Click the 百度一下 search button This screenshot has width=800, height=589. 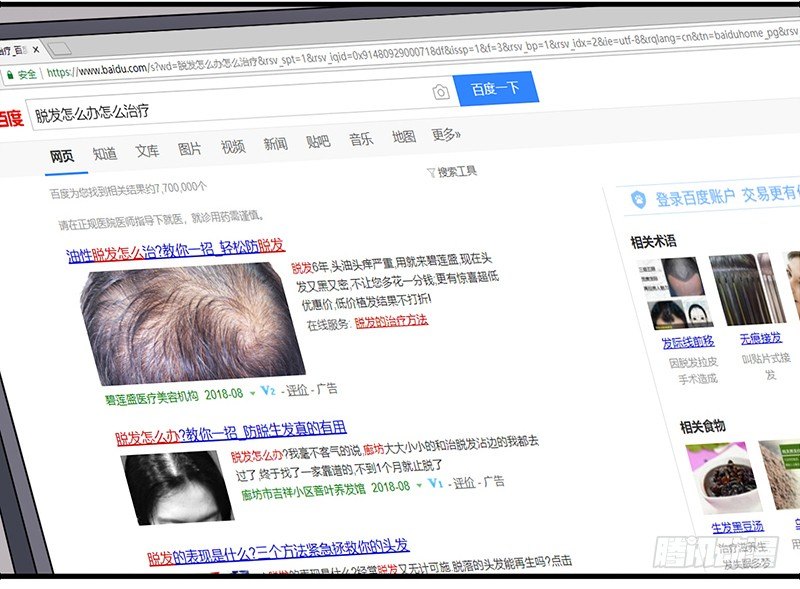496,89
